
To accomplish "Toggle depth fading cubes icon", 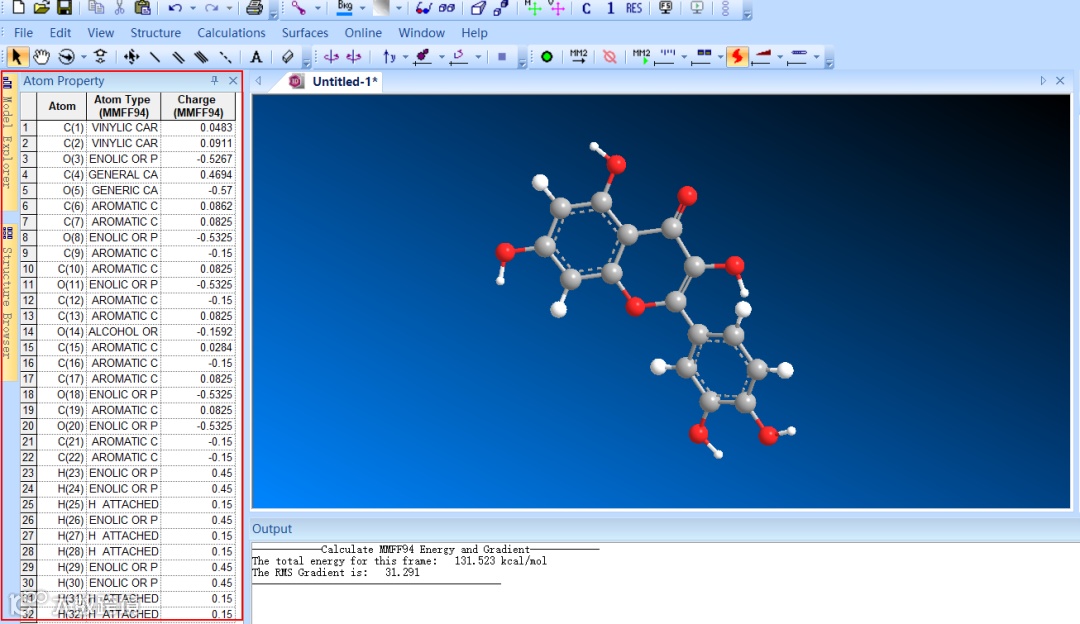I will click(x=501, y=8).
